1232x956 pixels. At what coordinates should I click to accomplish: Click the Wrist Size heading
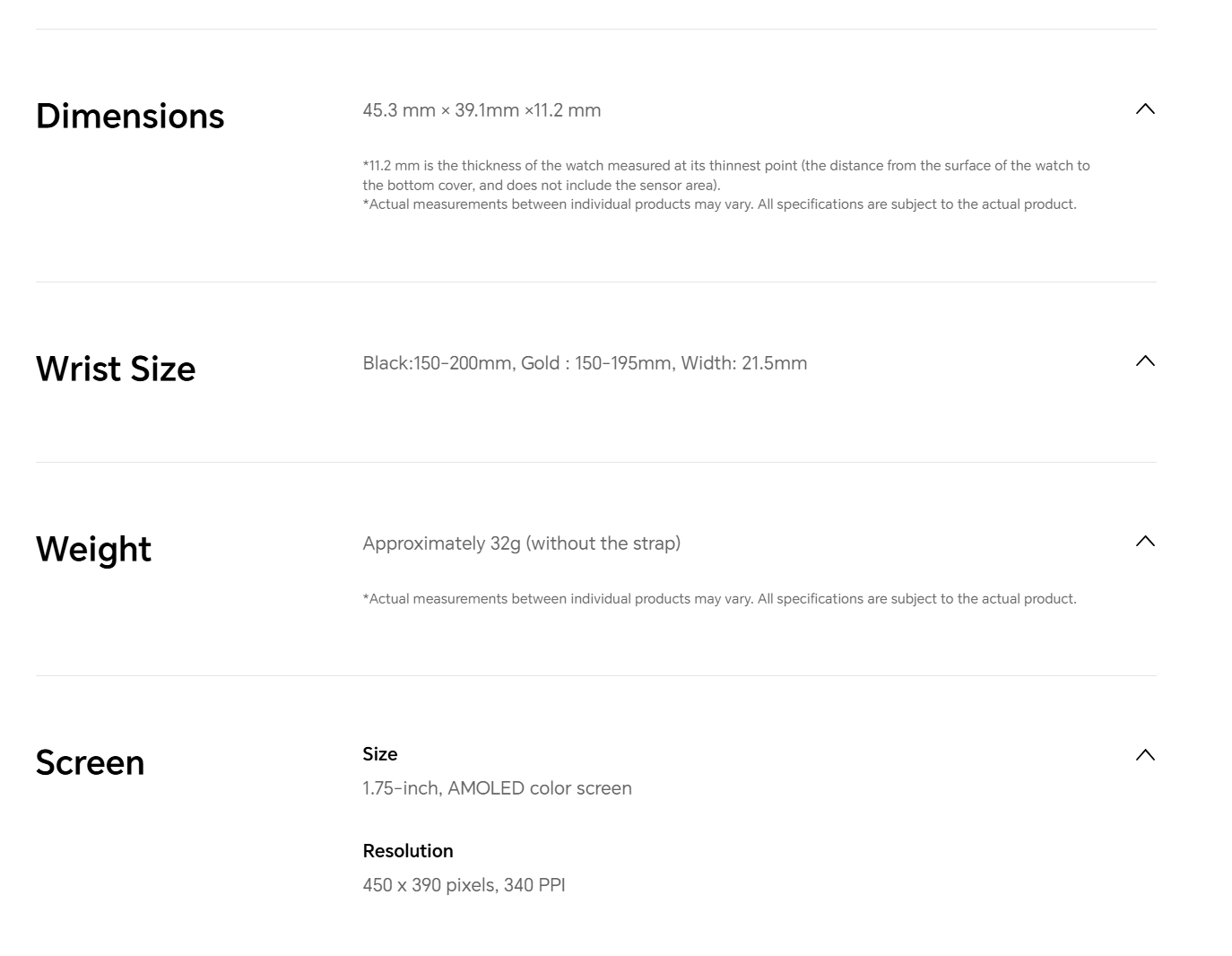click(116, 369)
